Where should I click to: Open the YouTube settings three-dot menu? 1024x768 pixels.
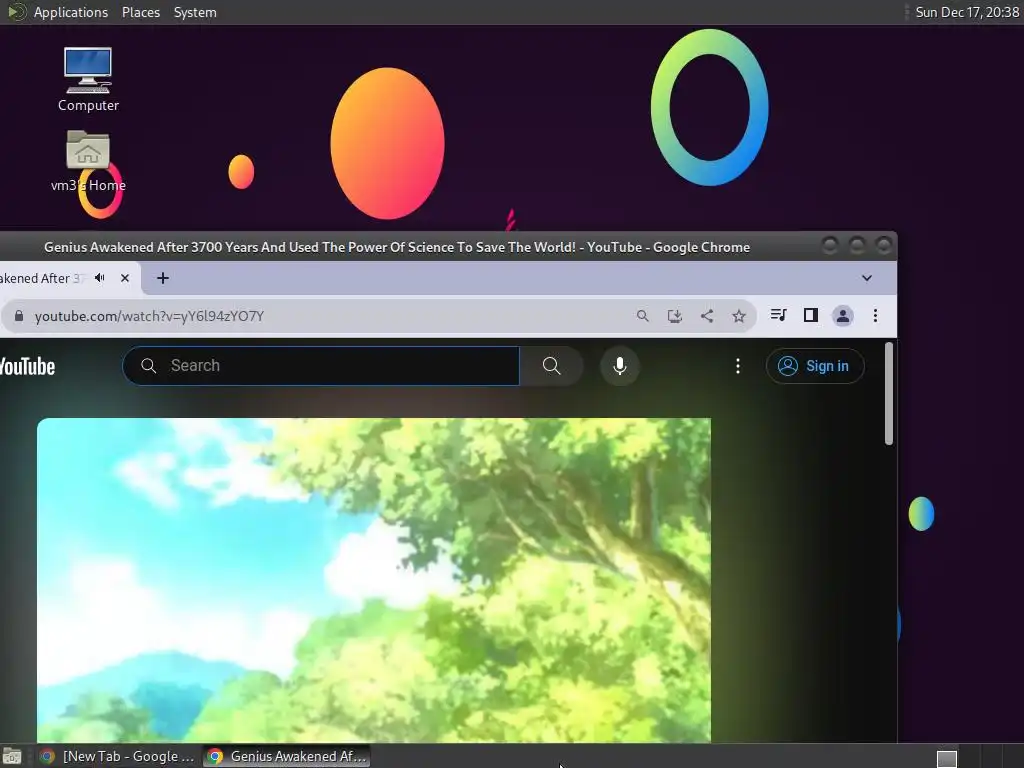coord(738,366)
